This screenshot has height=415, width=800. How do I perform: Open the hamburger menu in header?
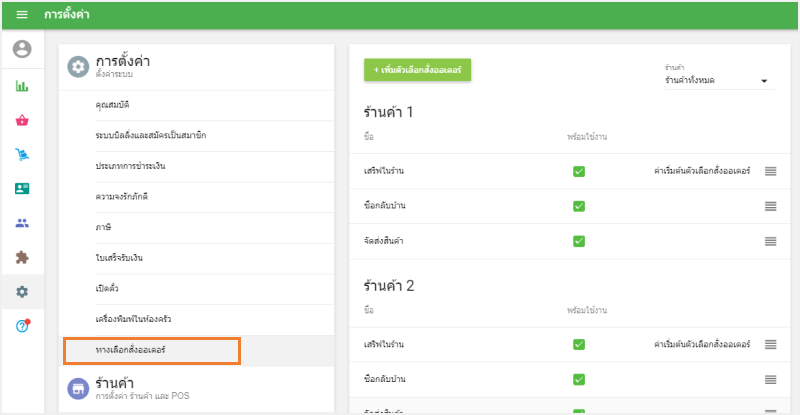click(x=22, y=15)
